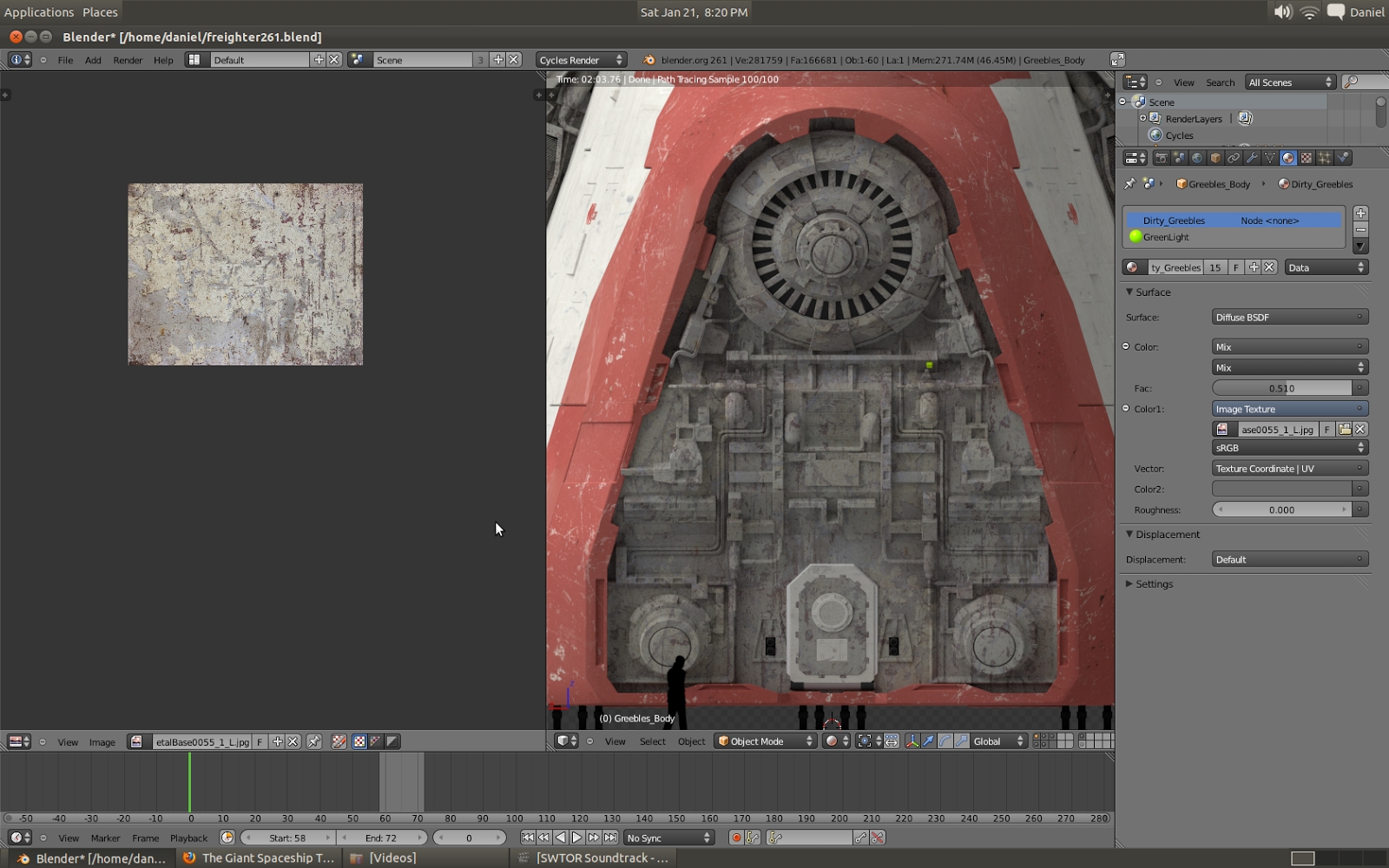Open the Texture properties tab (checker icon)
Image resolution: width=1389 pixels, height=868 pixels.
point(1305,157)
